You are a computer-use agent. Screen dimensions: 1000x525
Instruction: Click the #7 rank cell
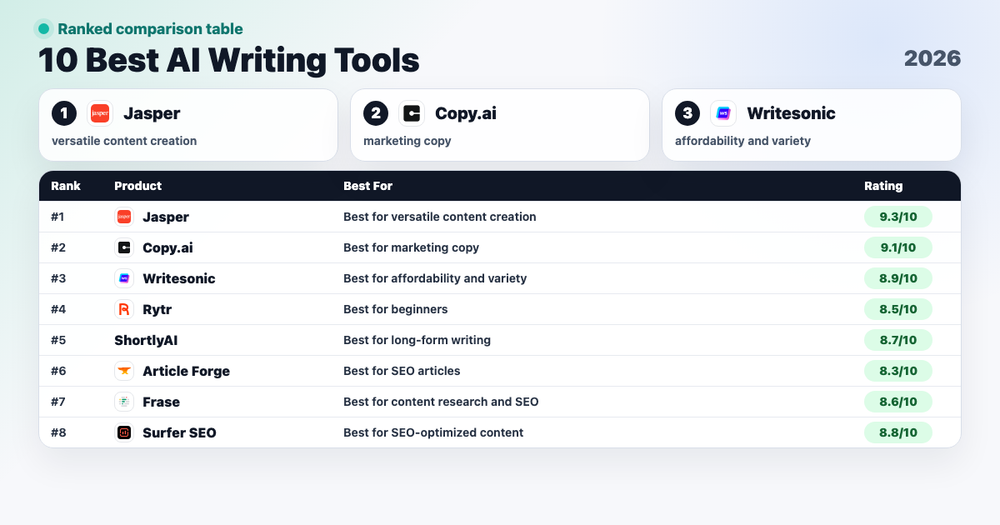[x=58, y=402]
